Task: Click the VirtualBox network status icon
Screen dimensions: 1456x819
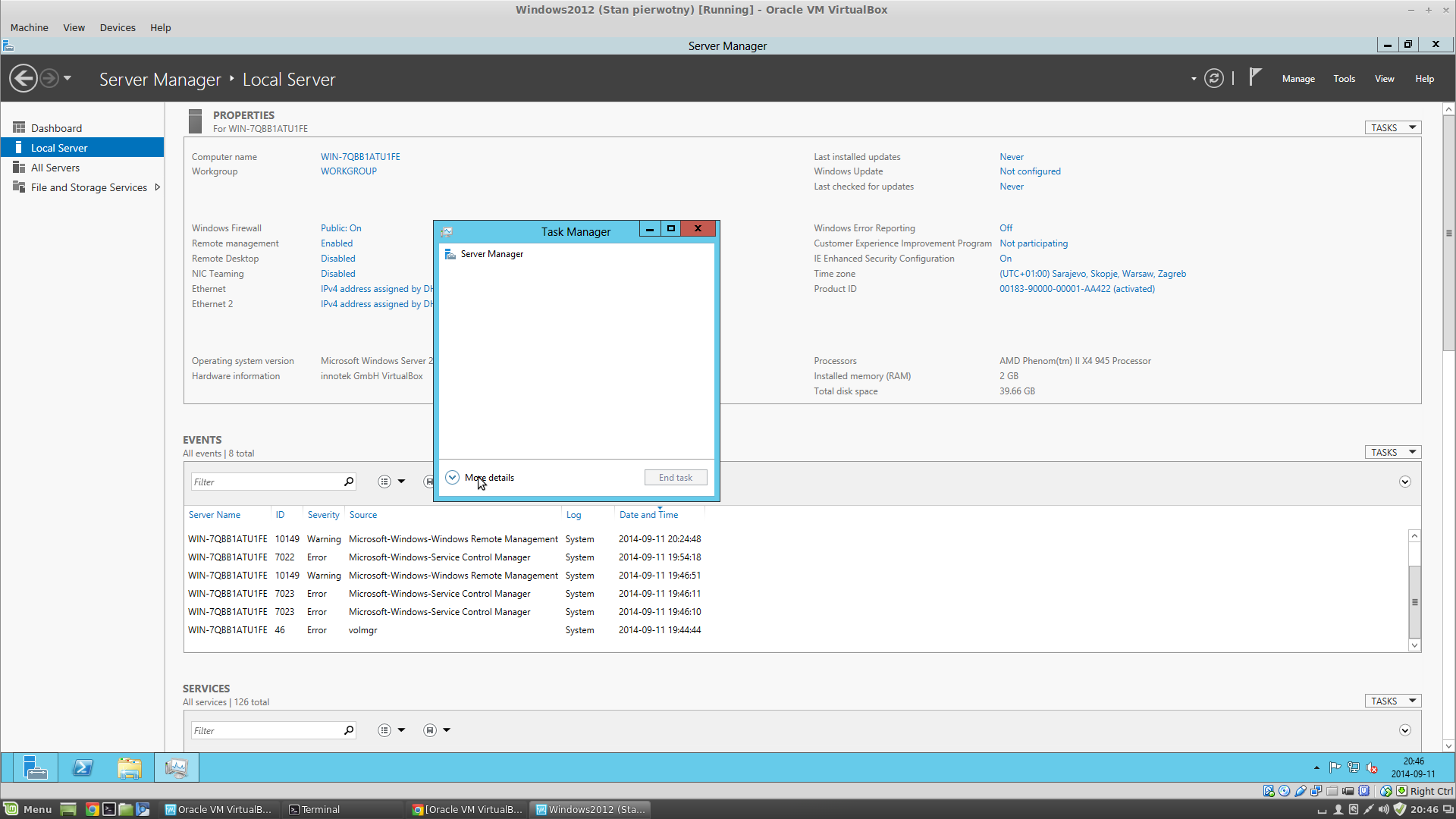Action: (x=1316, y=791)
